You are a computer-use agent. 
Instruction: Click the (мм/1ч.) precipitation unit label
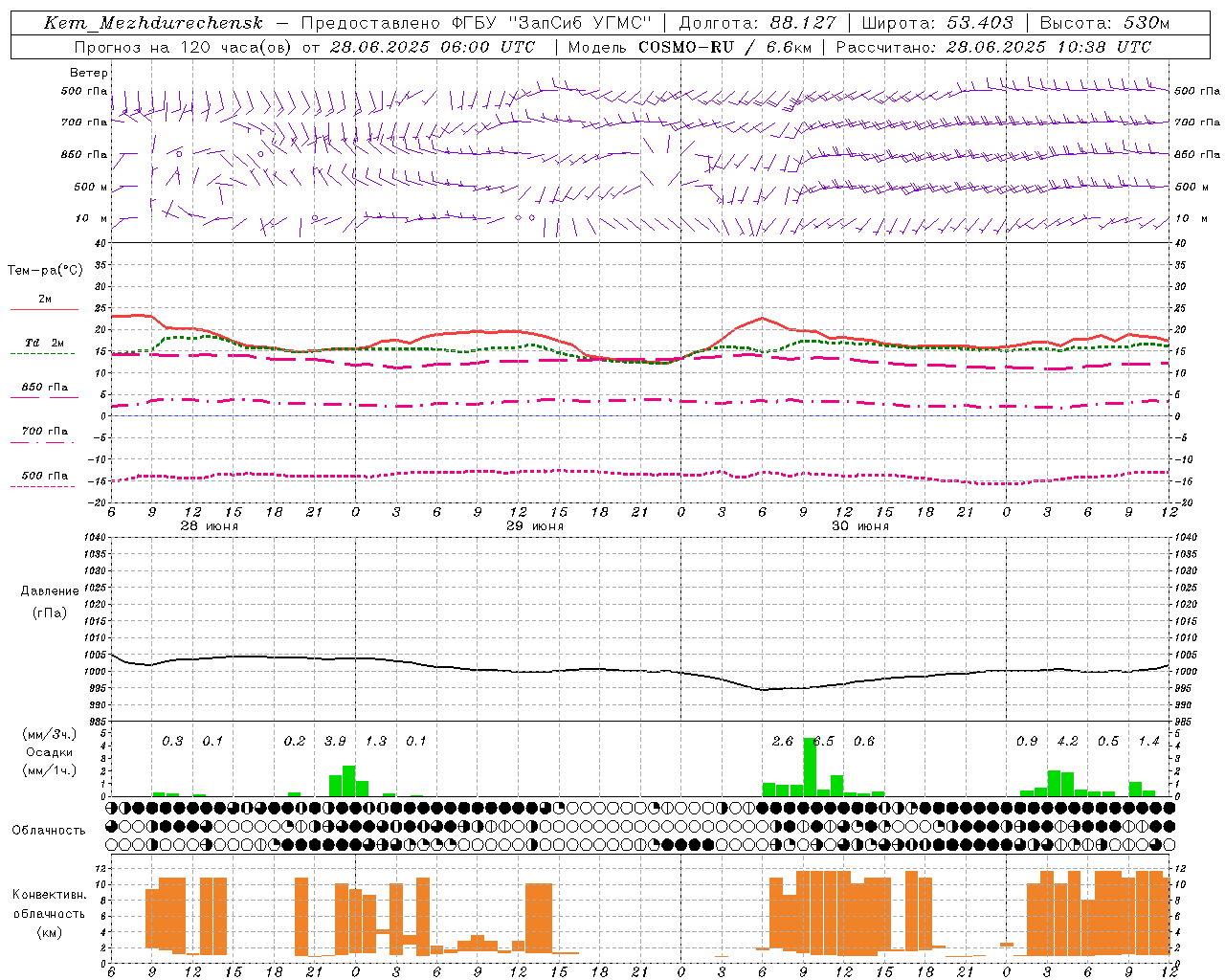click(49, 770)
